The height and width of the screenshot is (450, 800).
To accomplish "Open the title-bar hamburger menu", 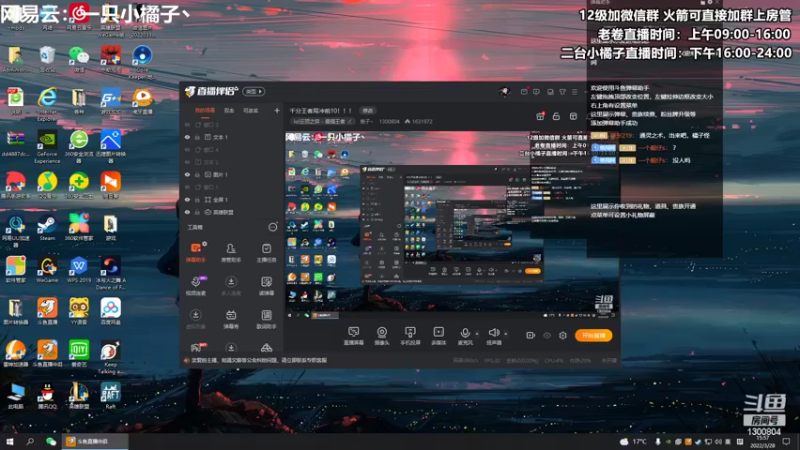I will 575,92.
